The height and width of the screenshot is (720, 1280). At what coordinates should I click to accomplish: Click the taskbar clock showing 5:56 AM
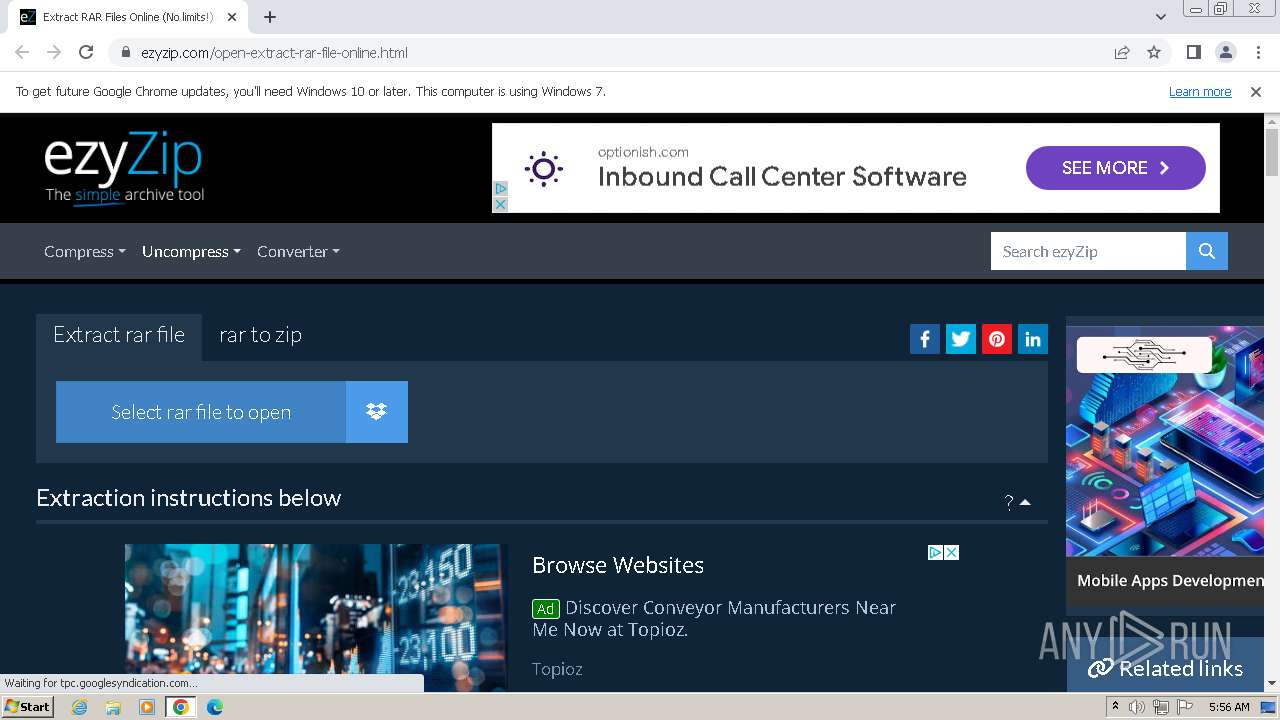tap(1229, 707)
